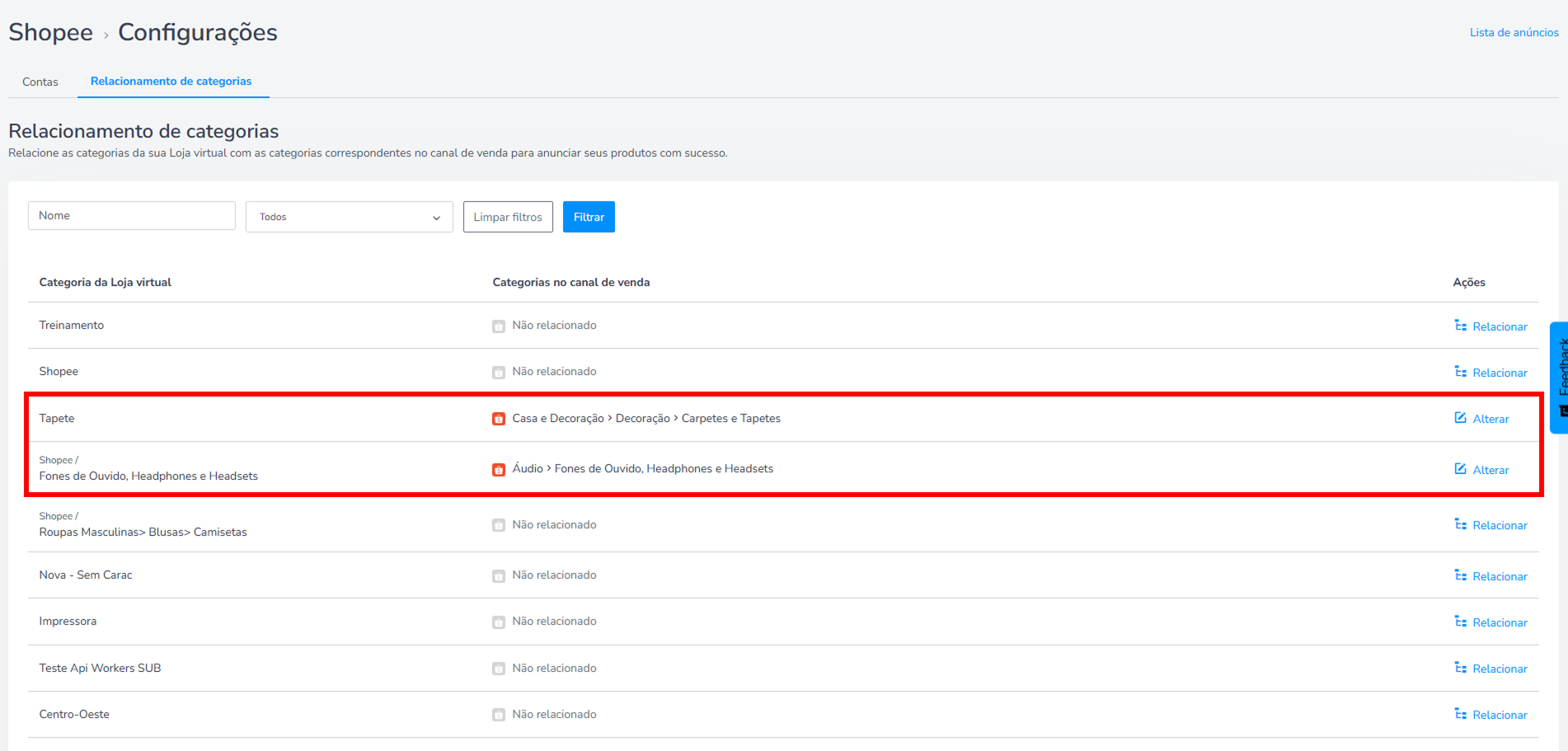Go to Shopee via the breadcrumb title
The image size is (1568, 751).
(50, 32)
